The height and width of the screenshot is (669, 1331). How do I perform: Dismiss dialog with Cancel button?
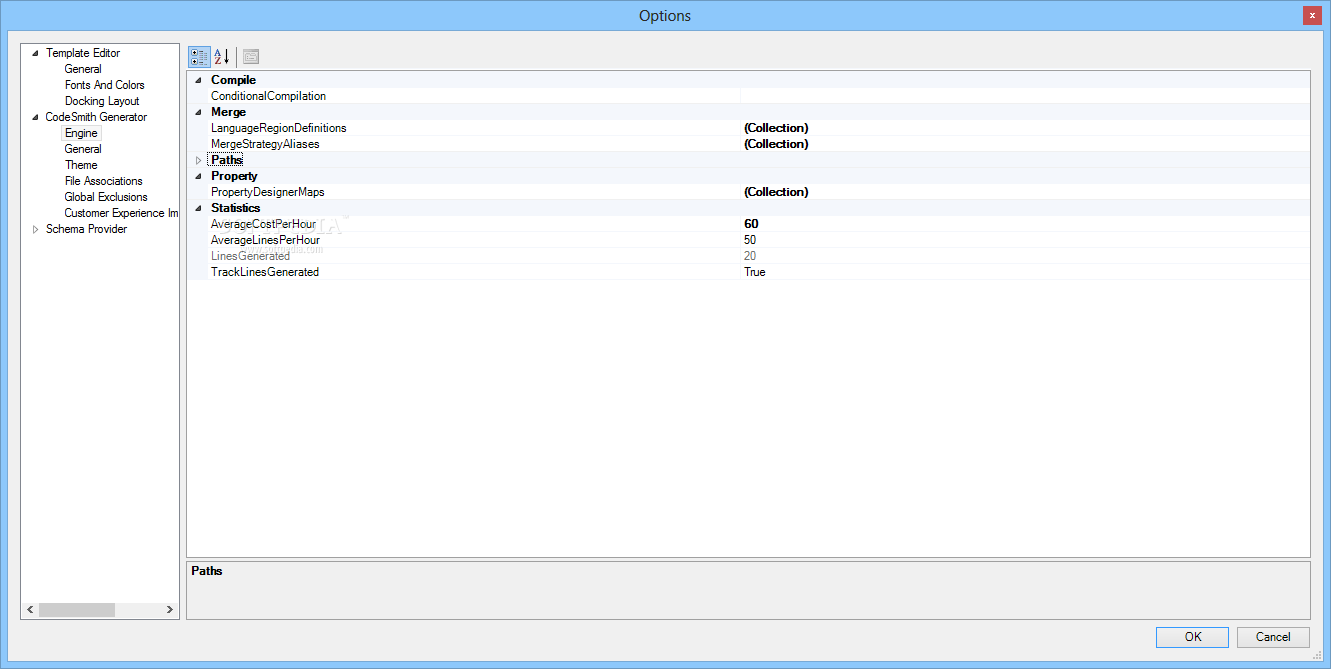[x=1273, y=637]
